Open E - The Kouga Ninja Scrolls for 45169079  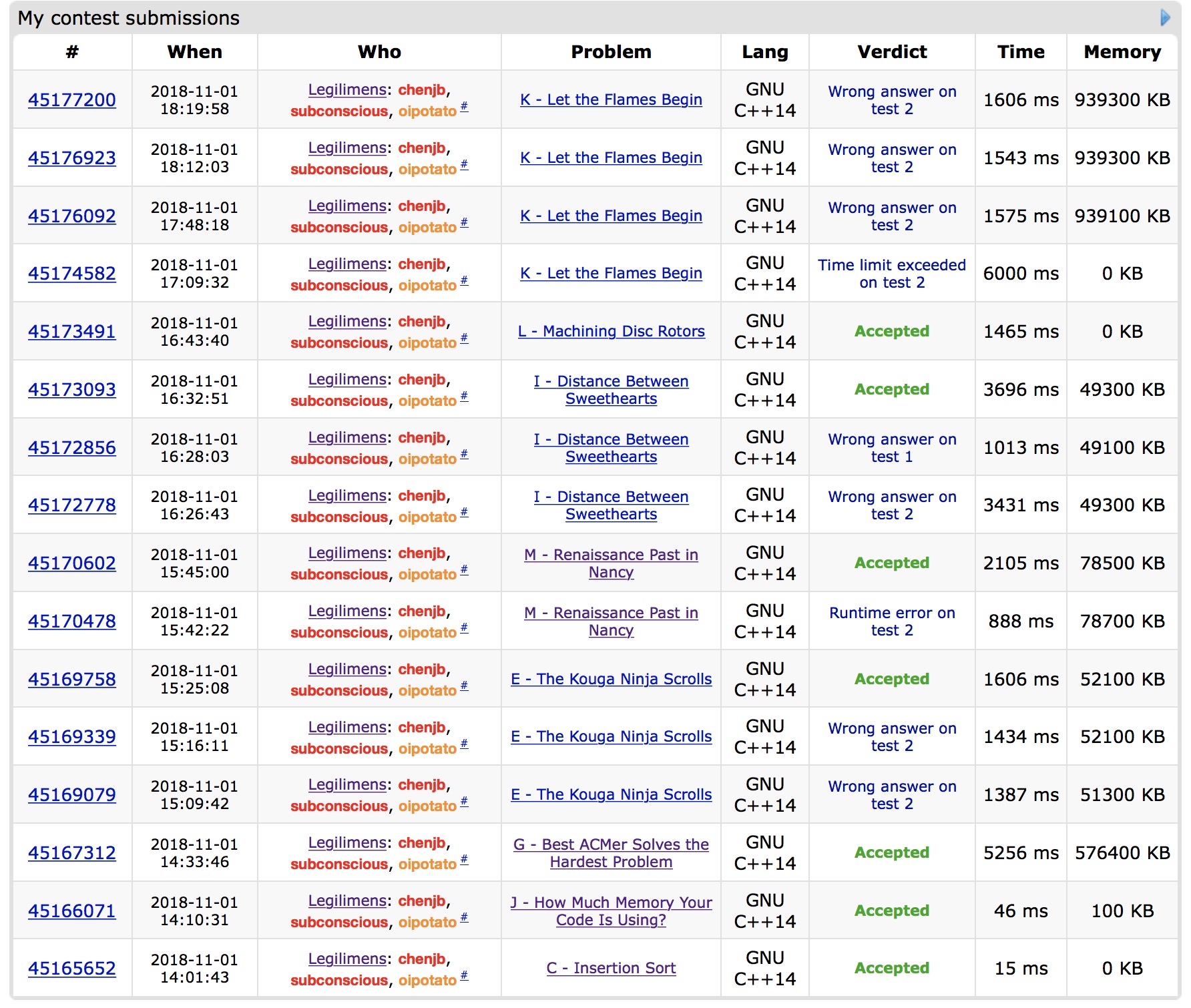click(611, 795)
